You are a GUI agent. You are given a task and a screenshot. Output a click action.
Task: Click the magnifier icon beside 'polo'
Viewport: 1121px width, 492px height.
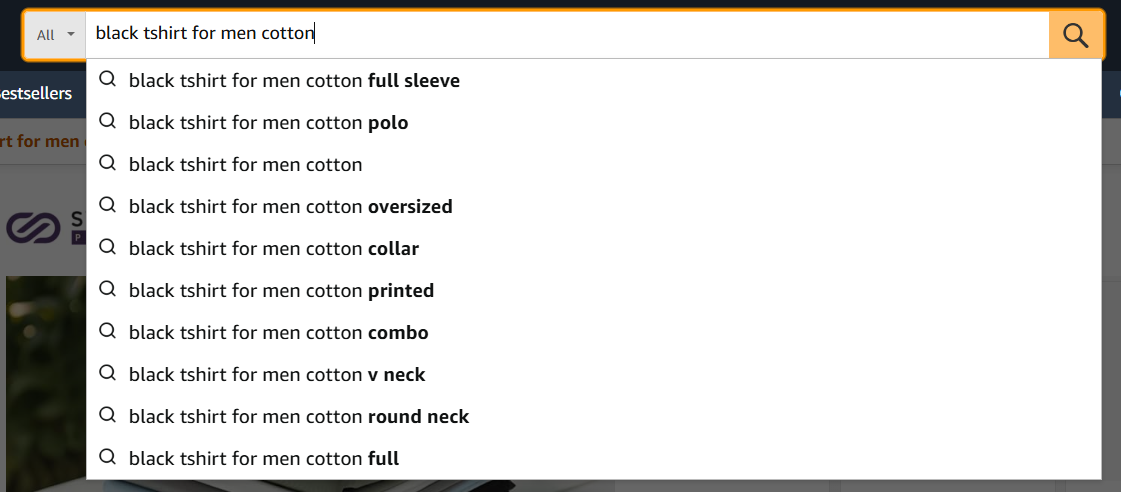click(107, 122)
